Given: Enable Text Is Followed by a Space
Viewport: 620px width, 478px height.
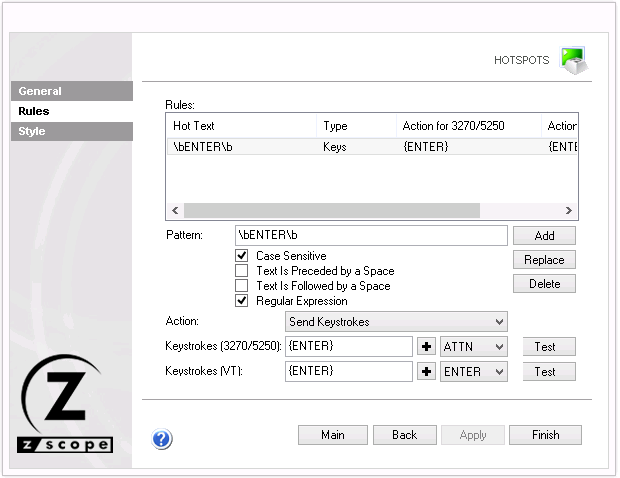Looking at the screenshot, I should pyautogui.click(x=242, y=285).
